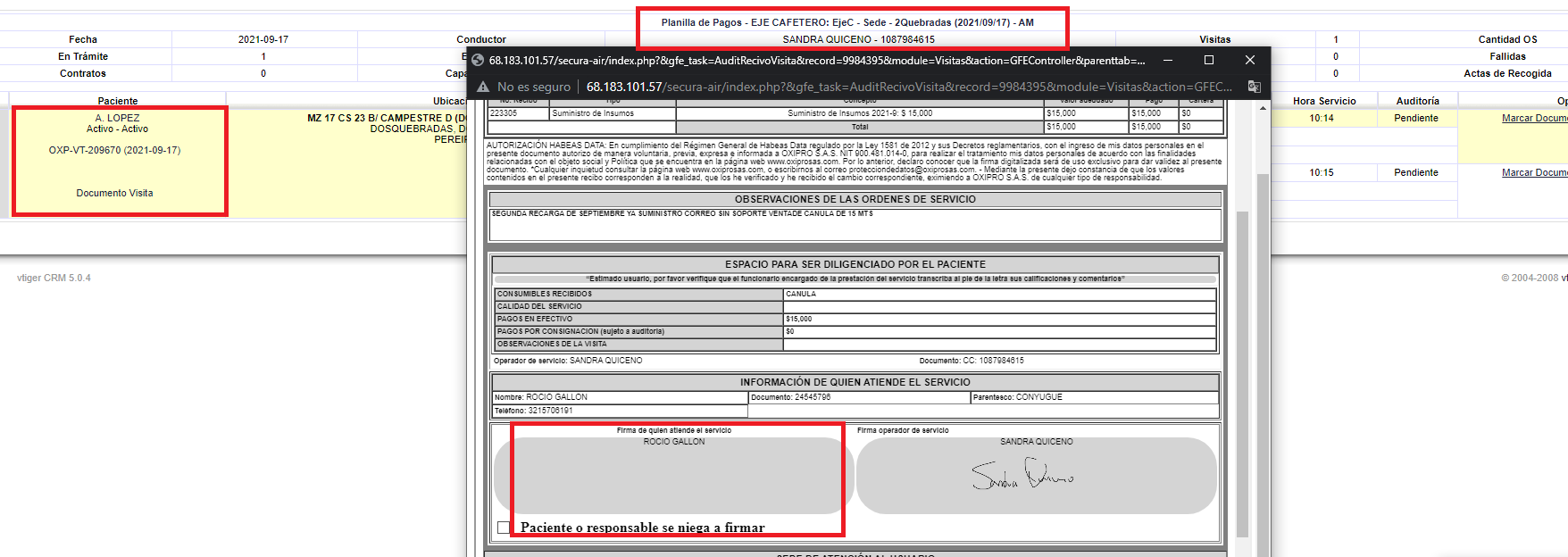Click 'Pendiente' status in the 10:14 row
1568x557 pixels.
1416,118
